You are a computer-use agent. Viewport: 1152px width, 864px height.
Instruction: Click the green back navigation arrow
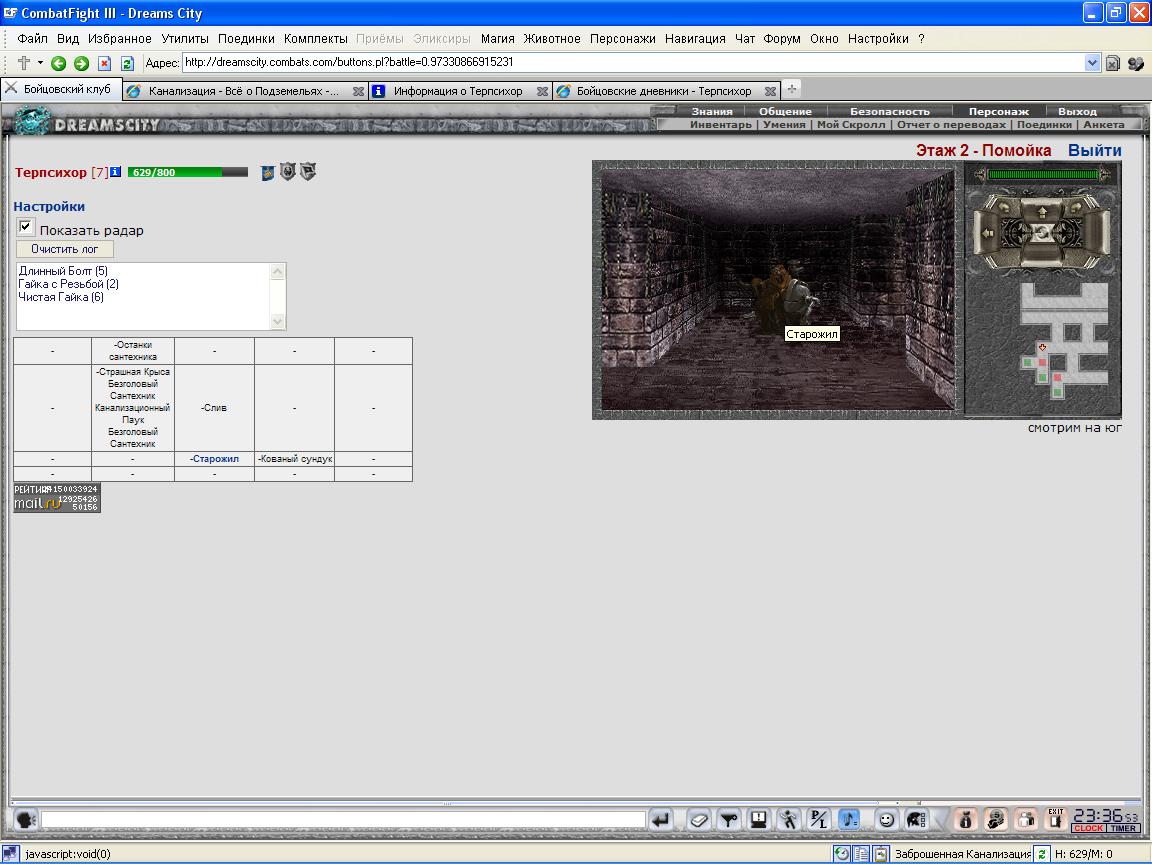(58, 63)
